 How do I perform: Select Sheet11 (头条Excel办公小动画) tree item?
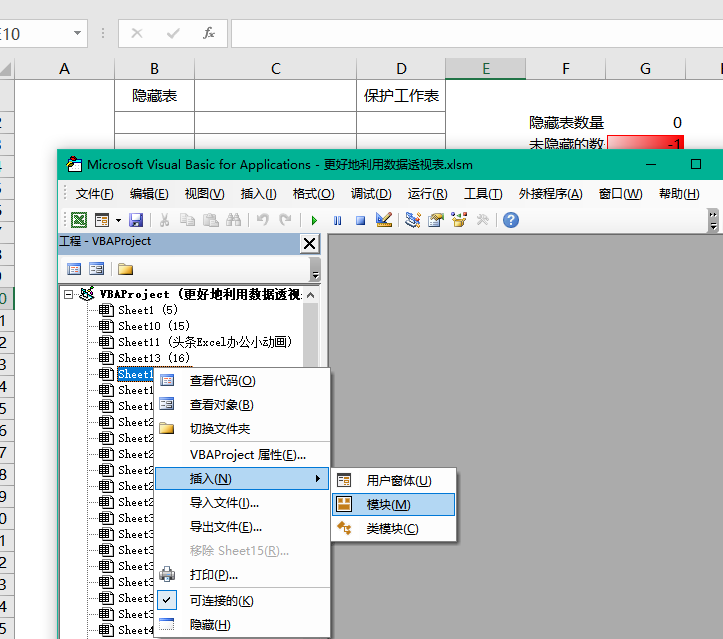[x=205, y=342]
